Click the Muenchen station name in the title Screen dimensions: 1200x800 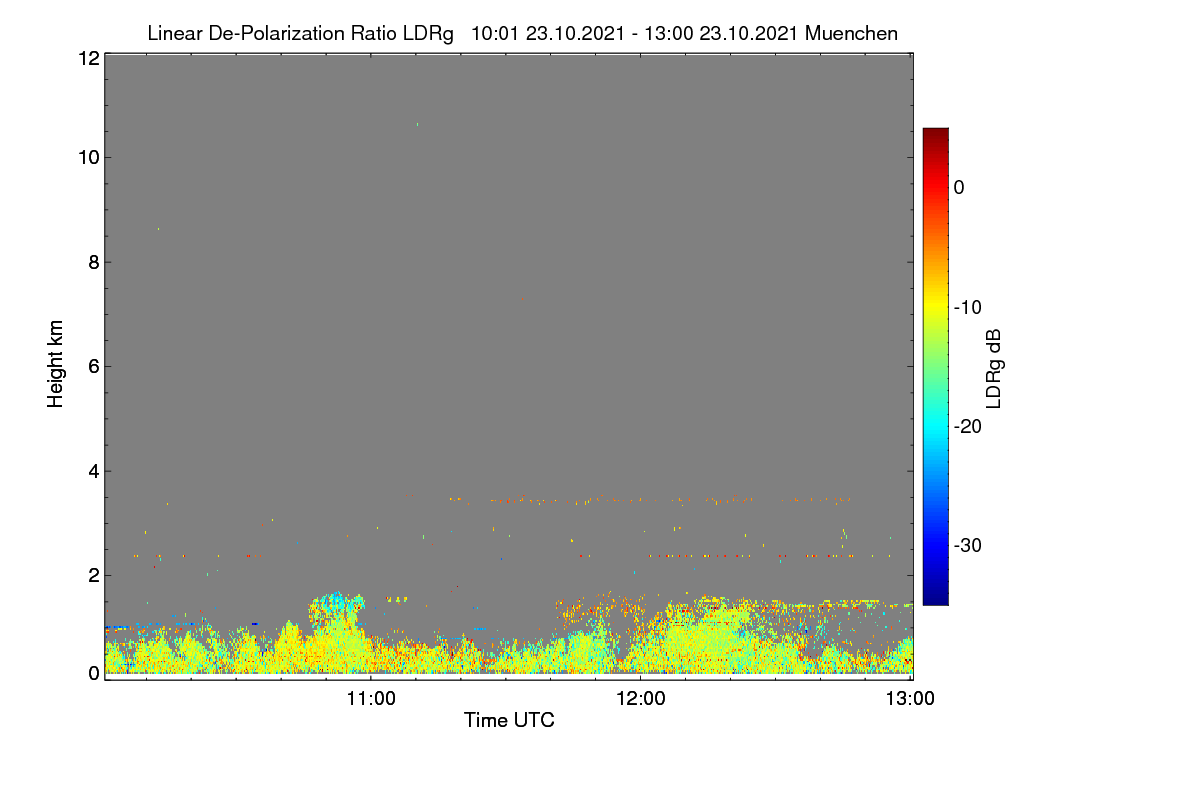851,34
